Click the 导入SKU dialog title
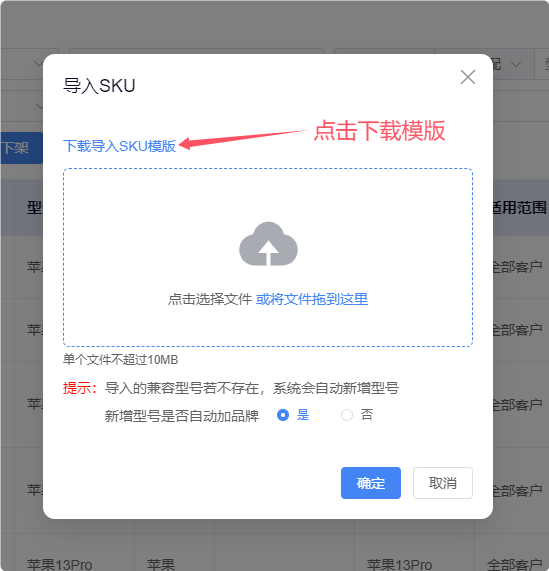 pyautogui.click(x=99, y=86)
